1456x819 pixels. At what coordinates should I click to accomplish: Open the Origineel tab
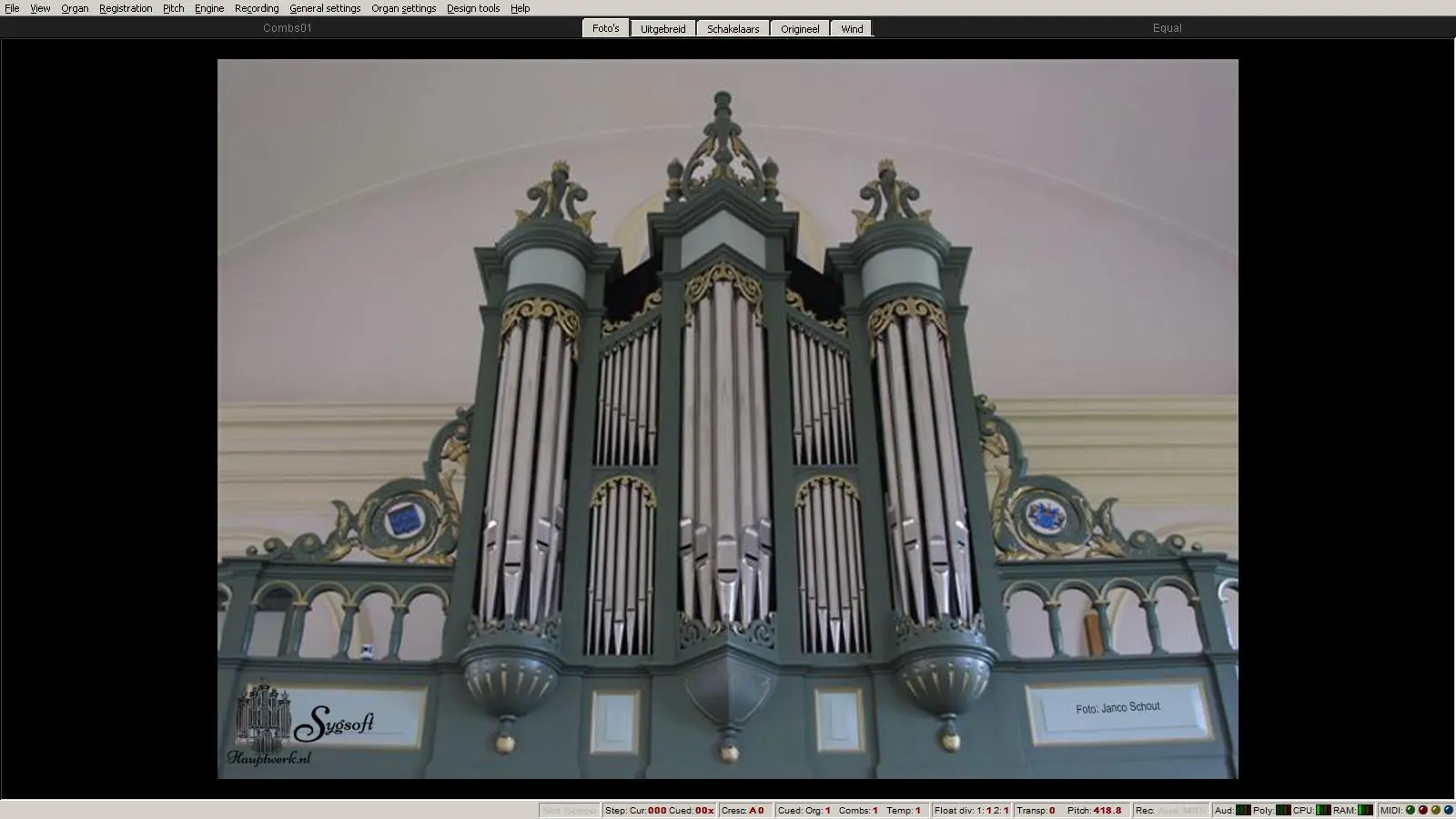coord(800,28)
